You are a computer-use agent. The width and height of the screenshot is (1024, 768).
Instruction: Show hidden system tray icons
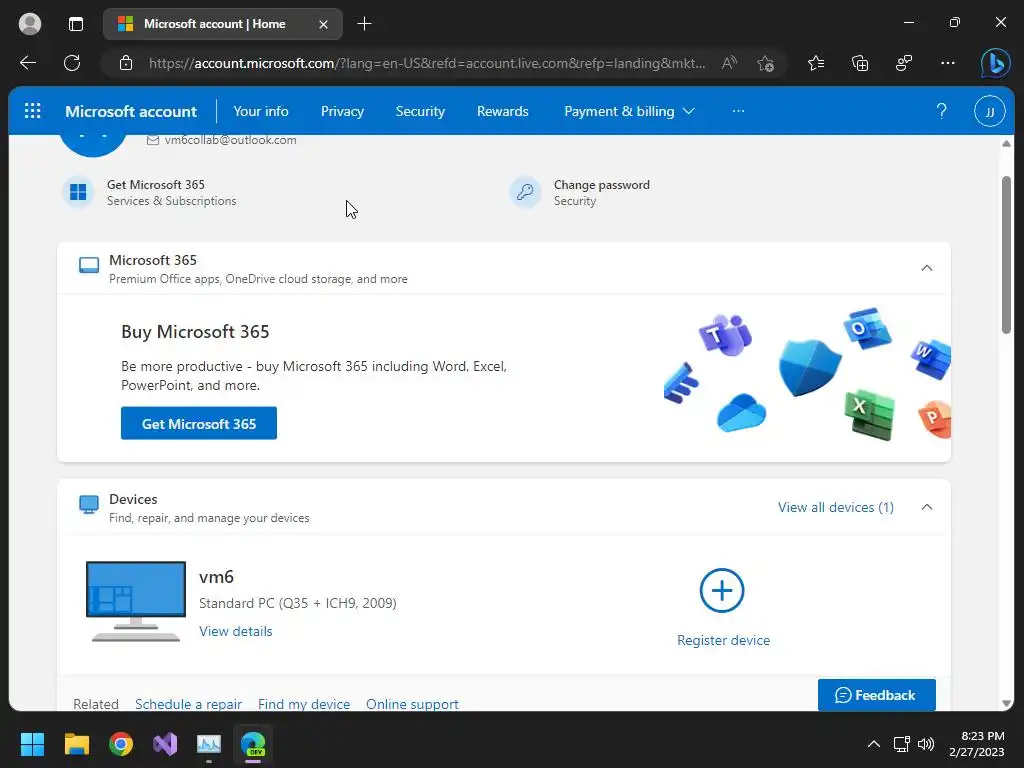click(873, 744)
